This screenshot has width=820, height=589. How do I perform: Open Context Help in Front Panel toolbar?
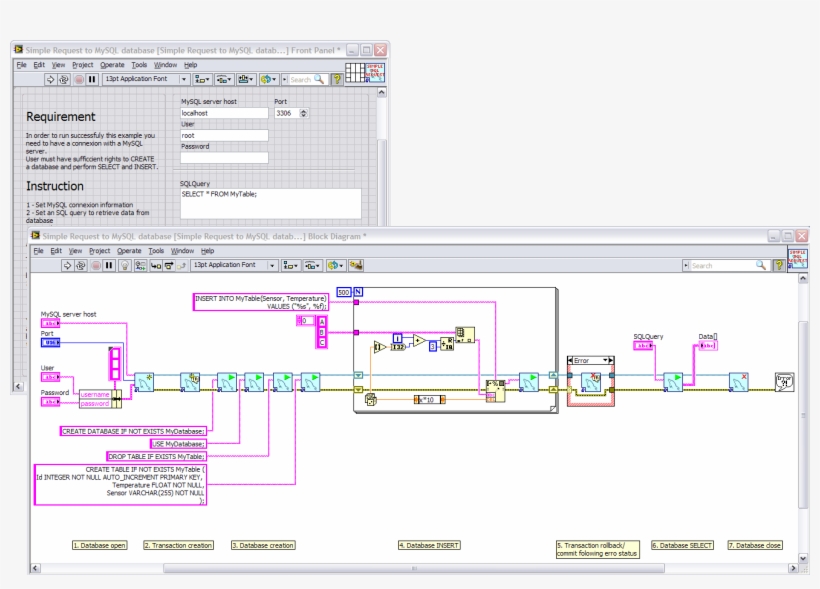[x=337, y=80]
